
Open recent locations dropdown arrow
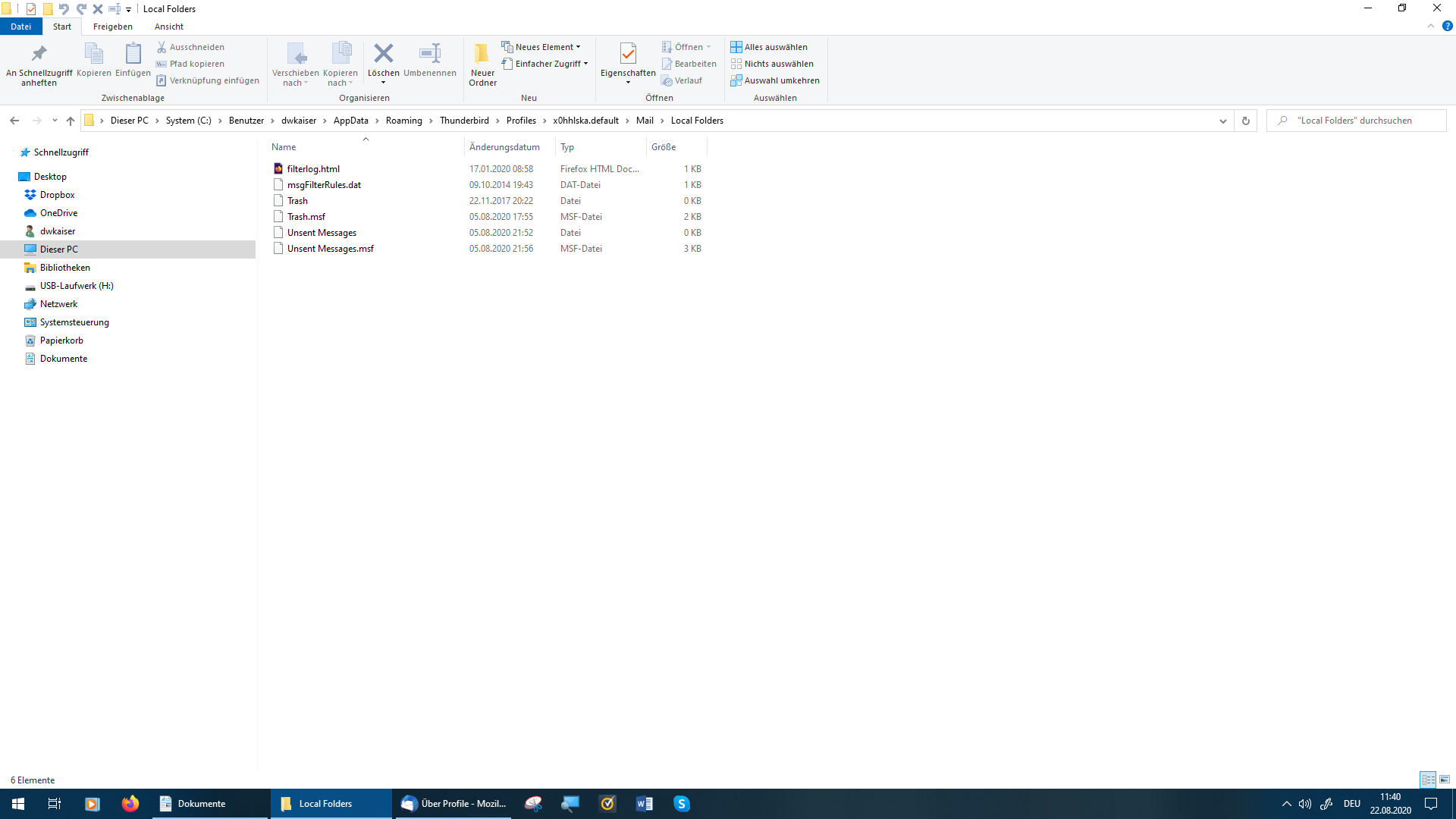pyautogui.click(x=55, y=121)
